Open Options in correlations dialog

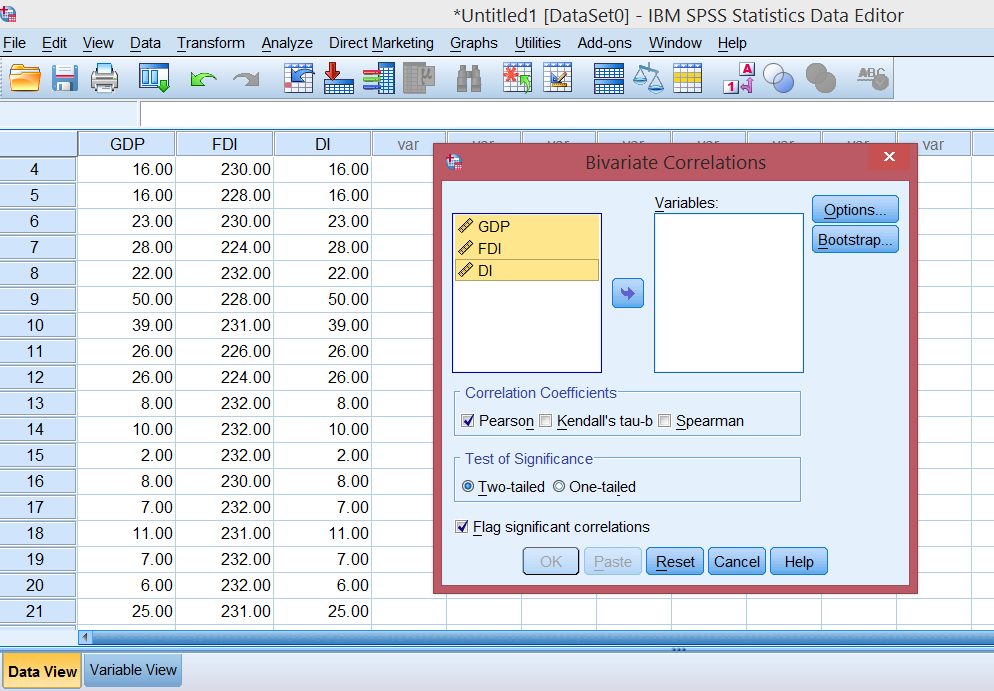855,210
